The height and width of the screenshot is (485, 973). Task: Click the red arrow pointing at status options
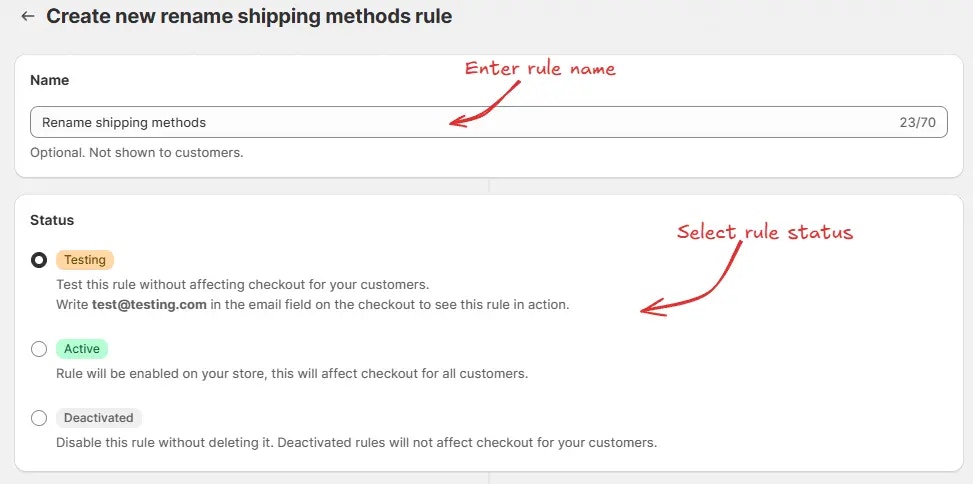691,279
